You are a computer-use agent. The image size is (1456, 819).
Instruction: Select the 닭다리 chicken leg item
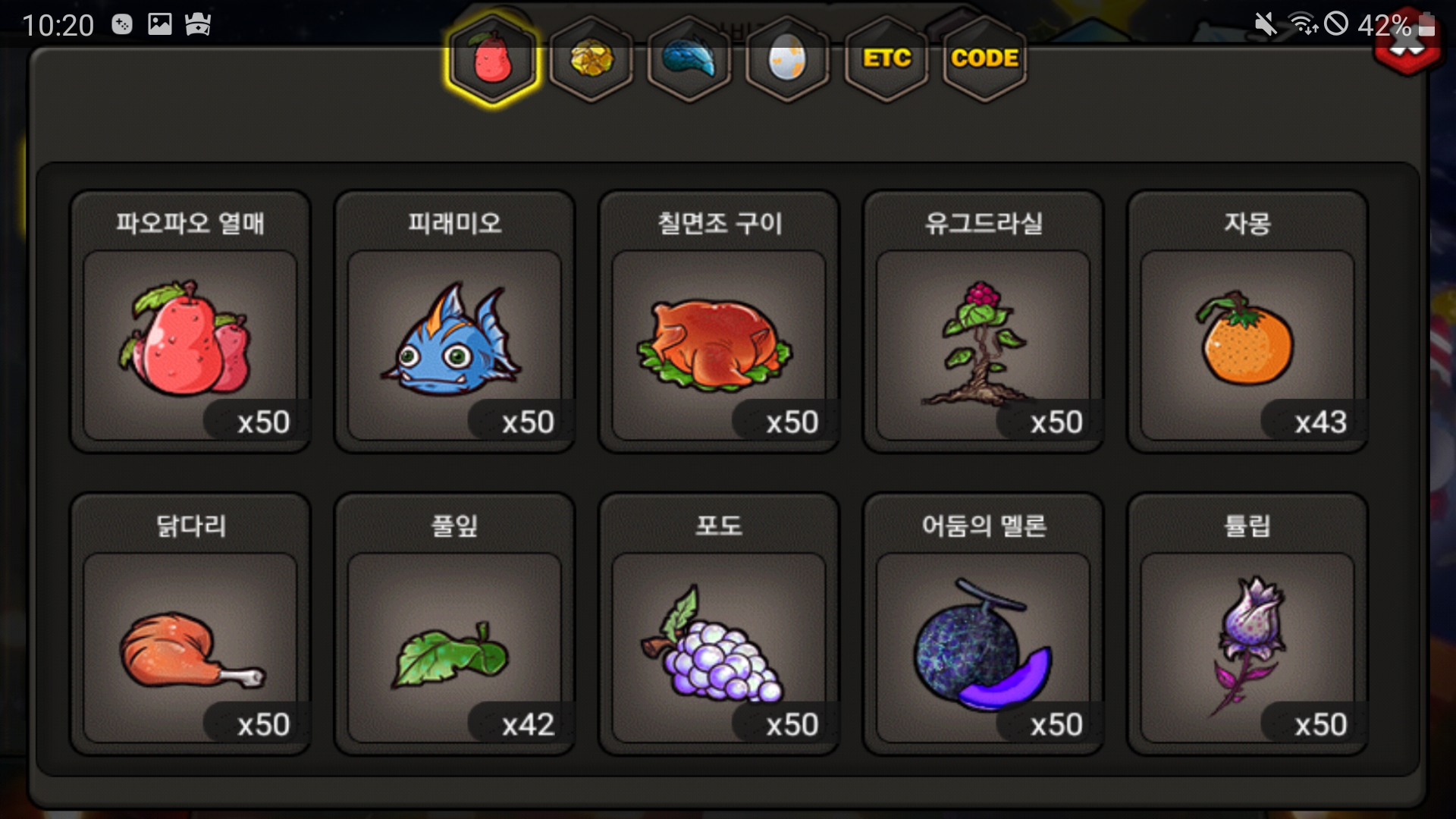tap(190, 624)
